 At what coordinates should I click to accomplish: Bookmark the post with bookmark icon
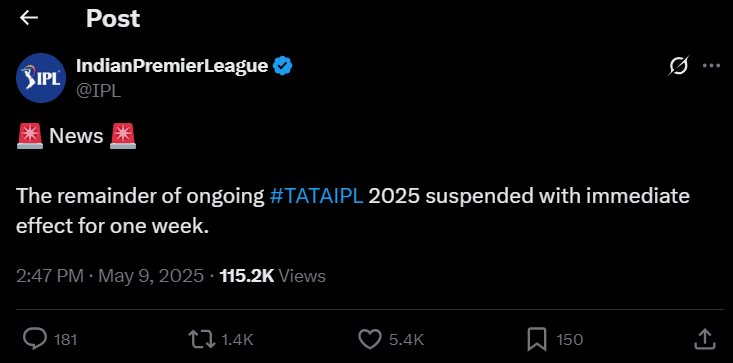pyautogui.click(x=537, y=339)
